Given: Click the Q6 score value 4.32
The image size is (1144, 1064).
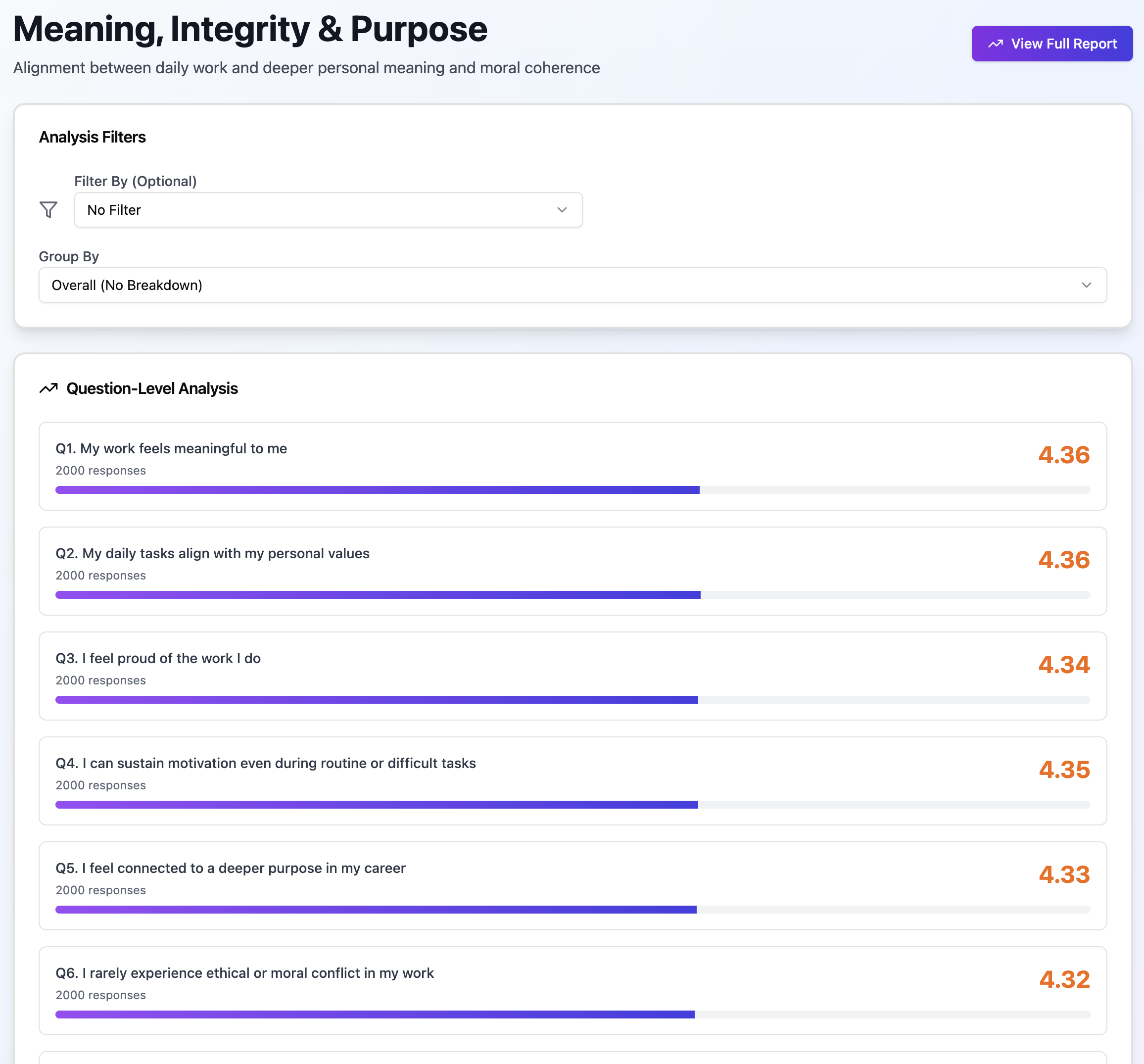Looking at the screenshot, I should pos(1064,979).
